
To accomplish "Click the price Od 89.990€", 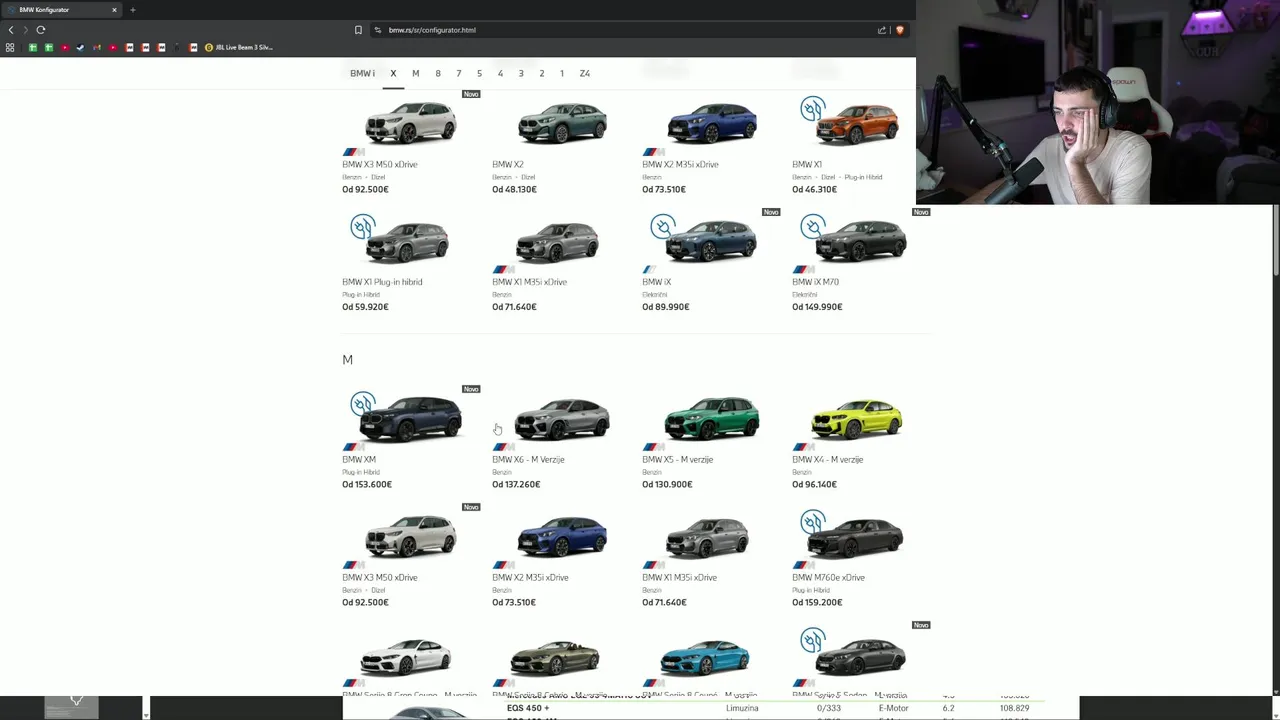I will [x=666, y=307].
